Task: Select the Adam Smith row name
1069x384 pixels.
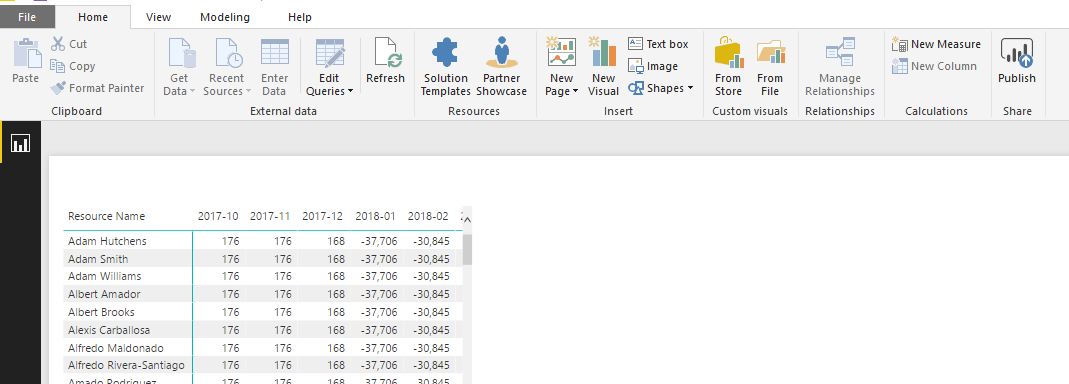Action: click(x=98, y=259)
